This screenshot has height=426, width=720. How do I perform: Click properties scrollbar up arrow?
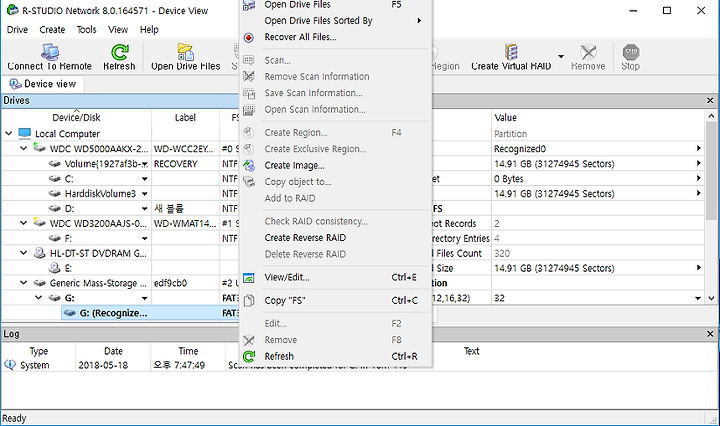click(711, 116)
